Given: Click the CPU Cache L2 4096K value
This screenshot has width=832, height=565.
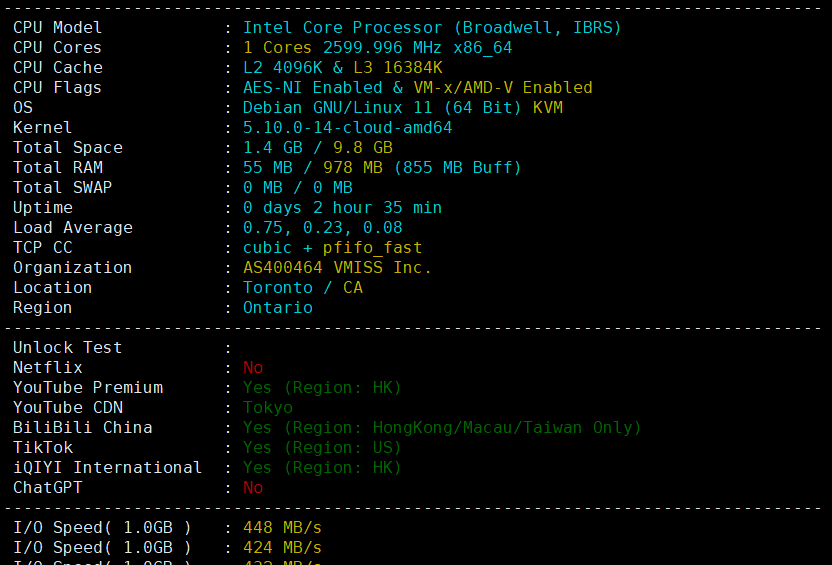Looking at the screenshot, I should [343, 68].
